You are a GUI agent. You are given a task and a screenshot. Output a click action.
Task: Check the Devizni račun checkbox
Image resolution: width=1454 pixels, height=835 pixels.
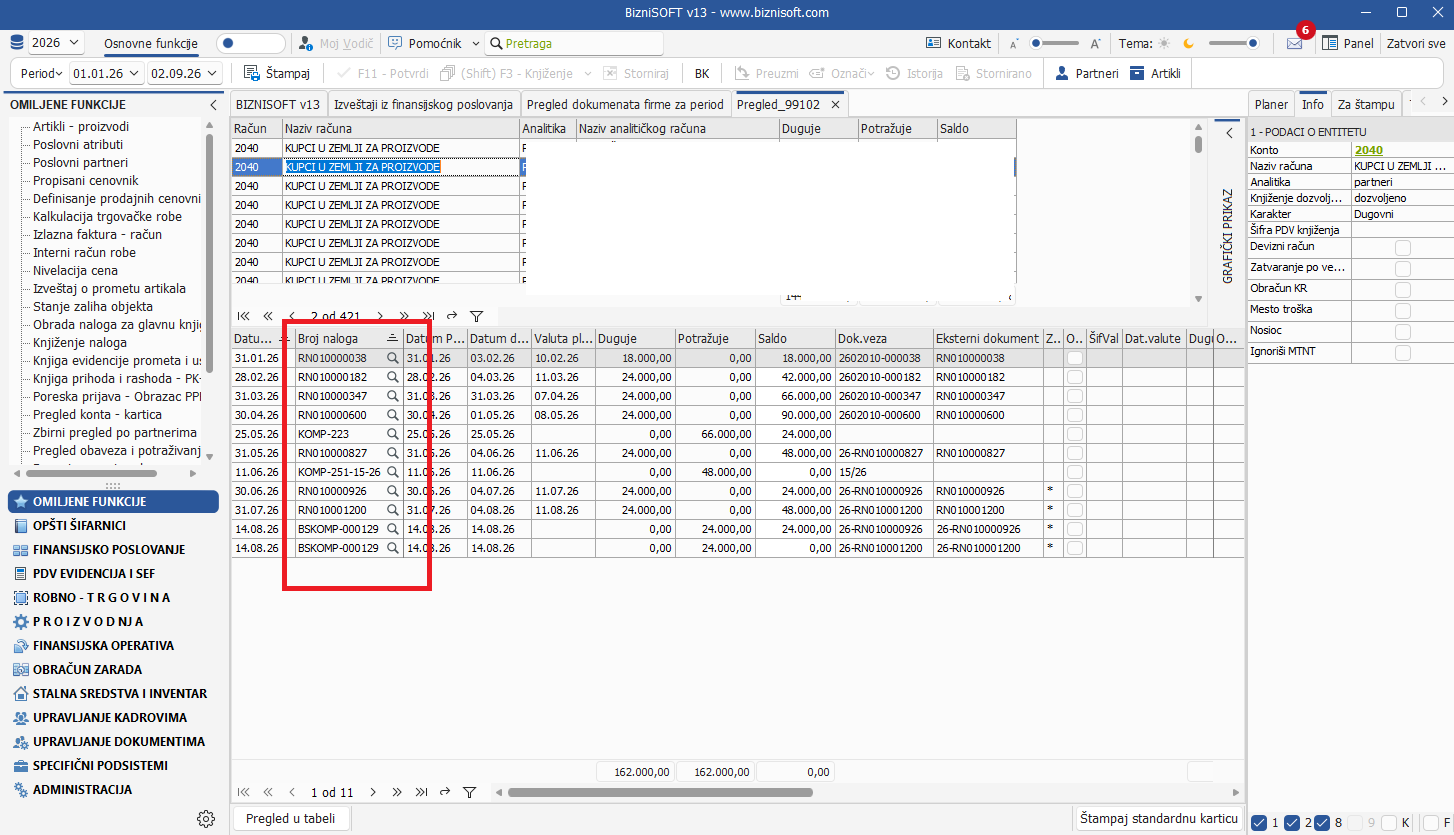(x=1403, y=247)
